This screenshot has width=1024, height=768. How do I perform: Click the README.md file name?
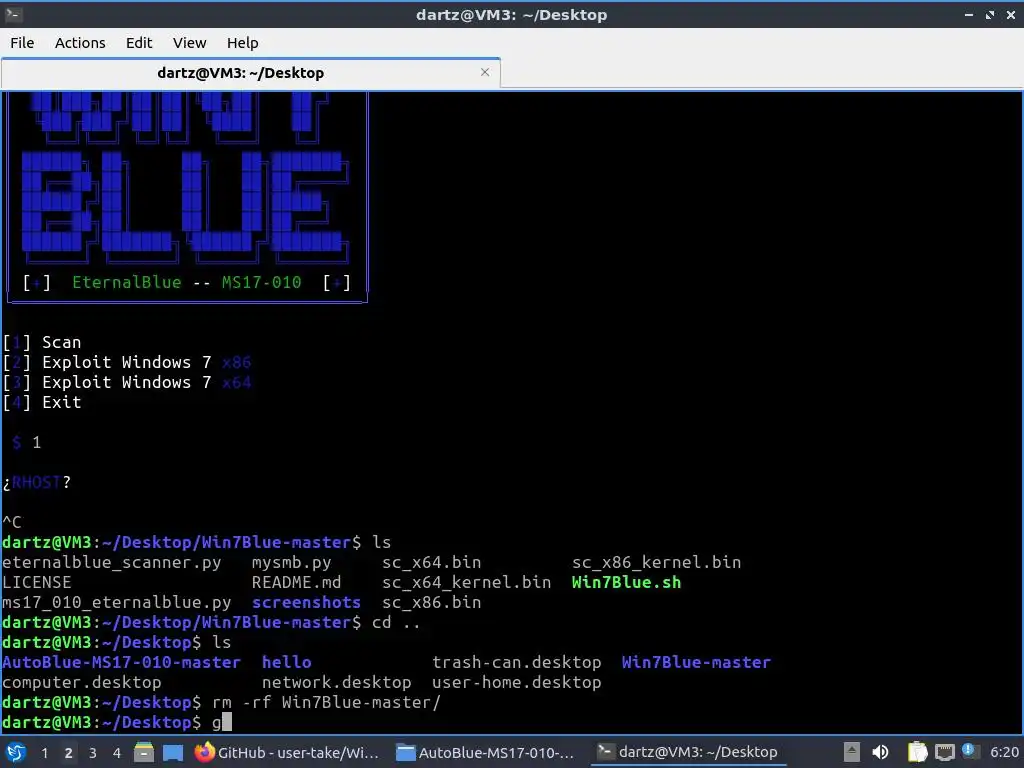[296, 583]
